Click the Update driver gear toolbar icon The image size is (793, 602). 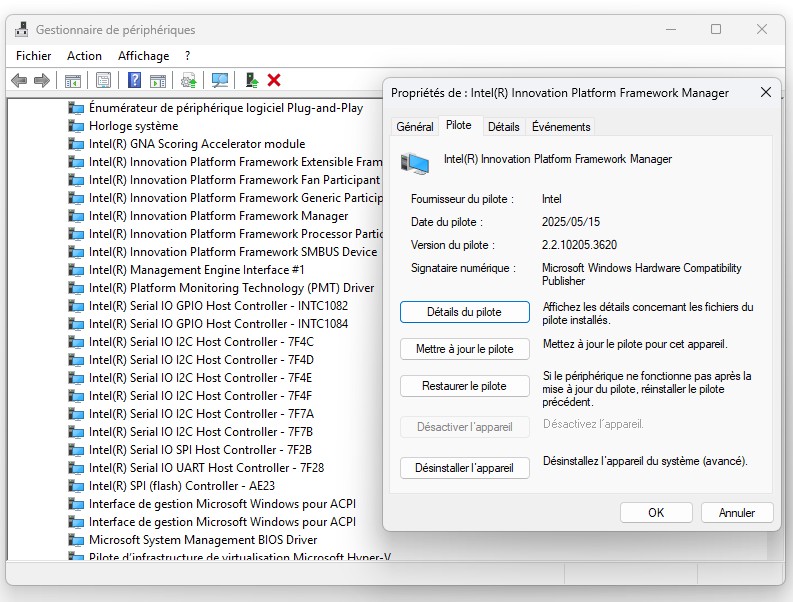pos(188,80)
